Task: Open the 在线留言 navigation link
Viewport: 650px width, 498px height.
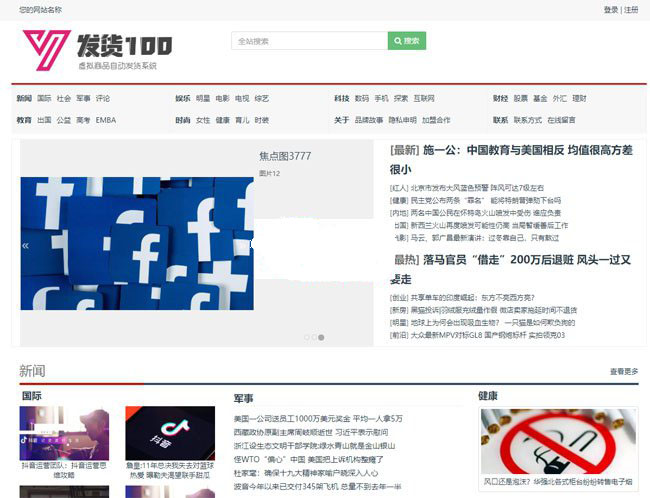Action: (x=561, y=120)
